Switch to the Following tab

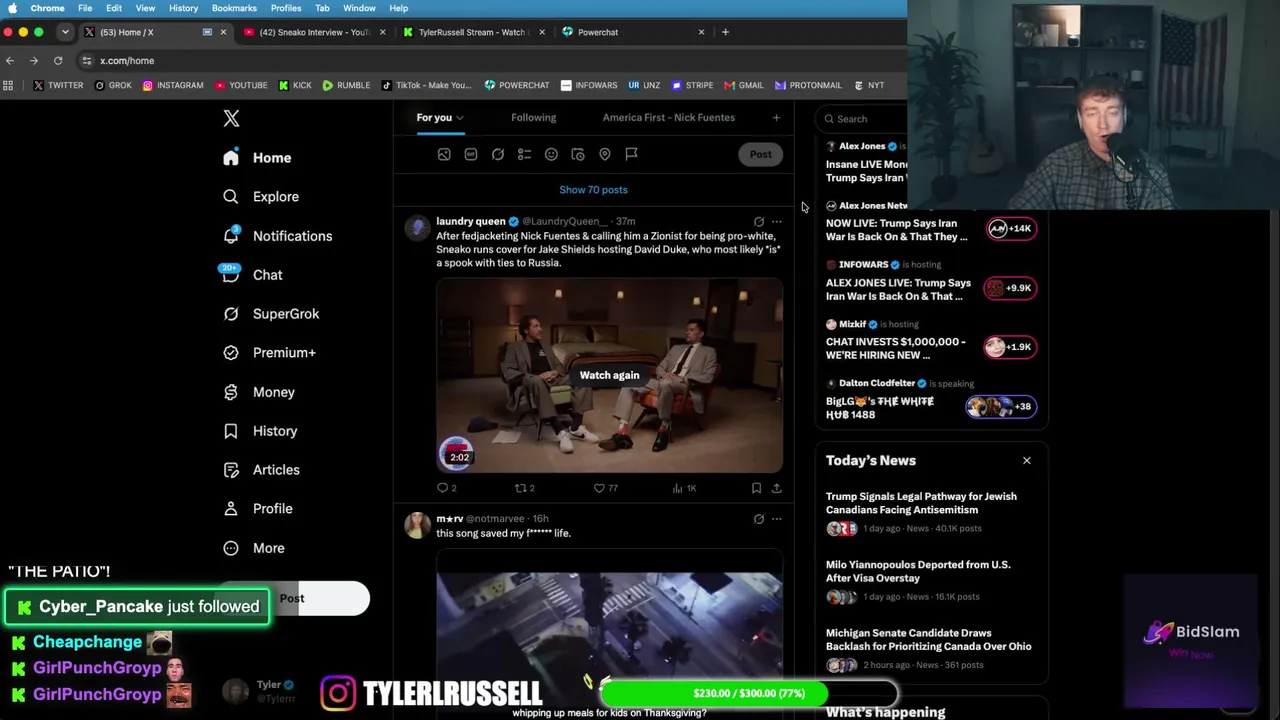534,118
